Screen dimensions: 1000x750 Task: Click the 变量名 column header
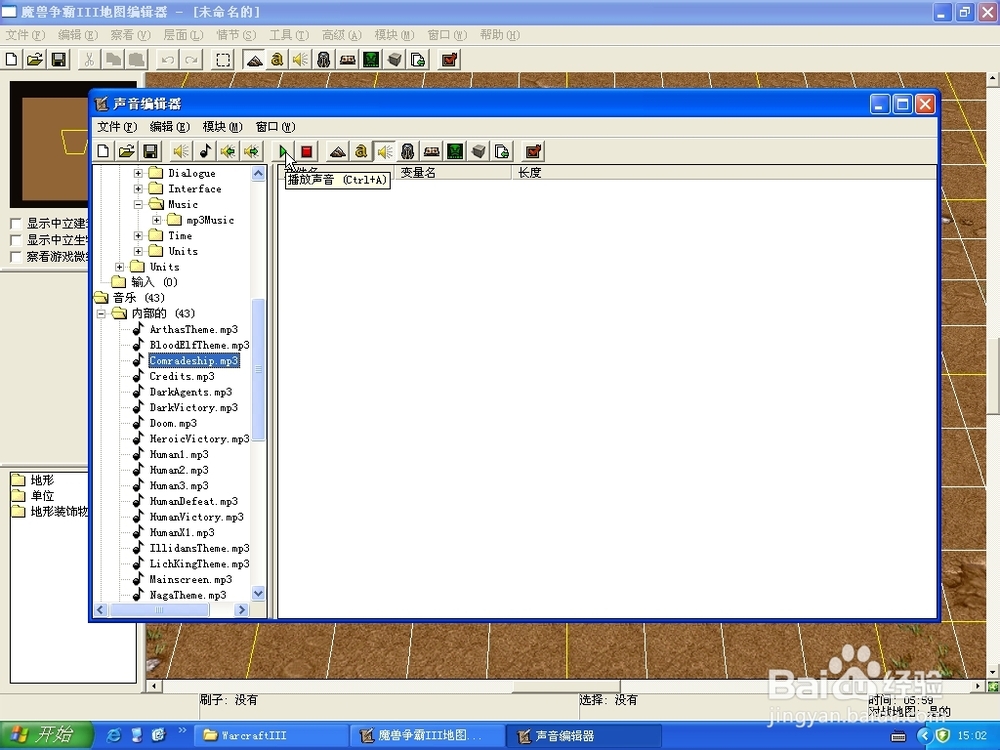(x=453, y=173)
